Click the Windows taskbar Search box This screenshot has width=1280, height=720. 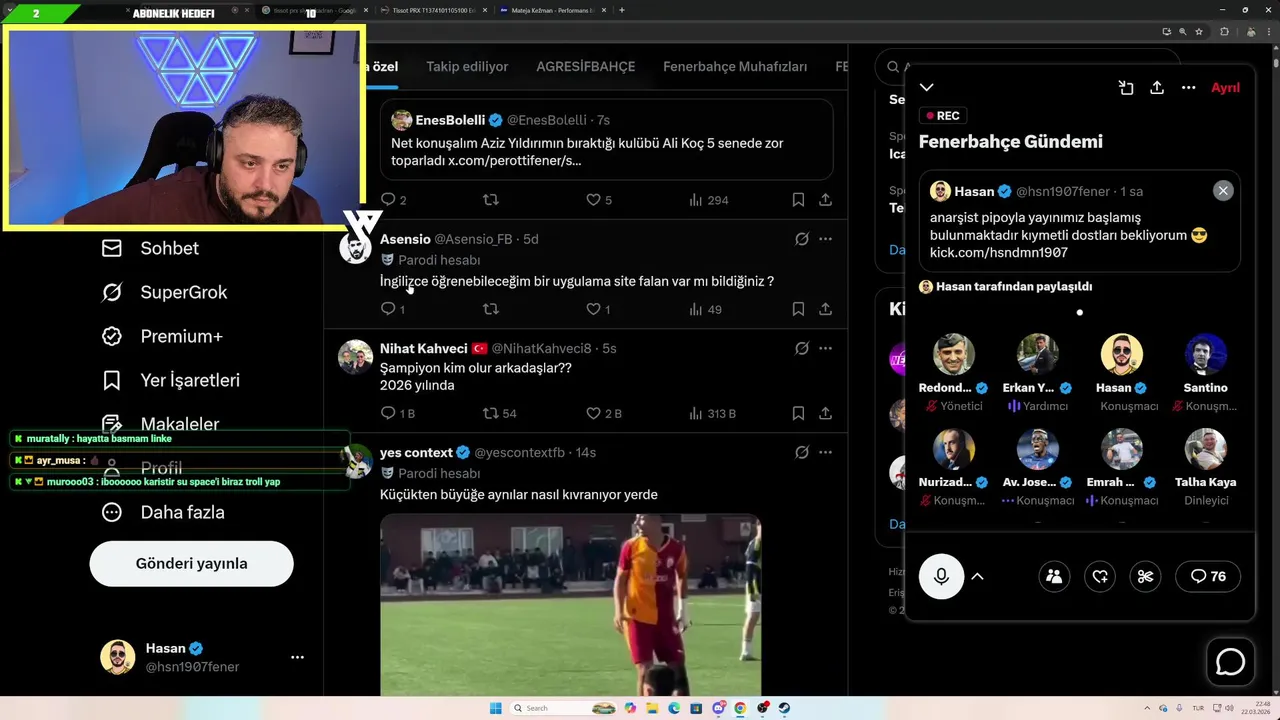click(x=565, y=708)
